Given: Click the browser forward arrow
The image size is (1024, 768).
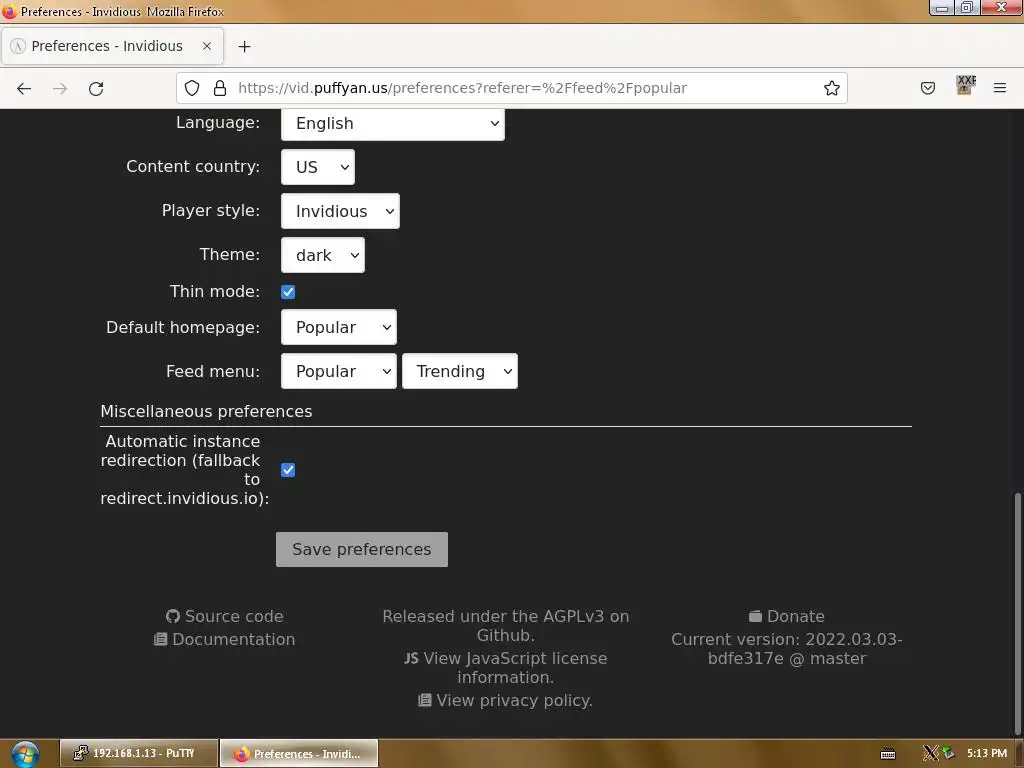Looking at the screenshot, I should (60, 88).
